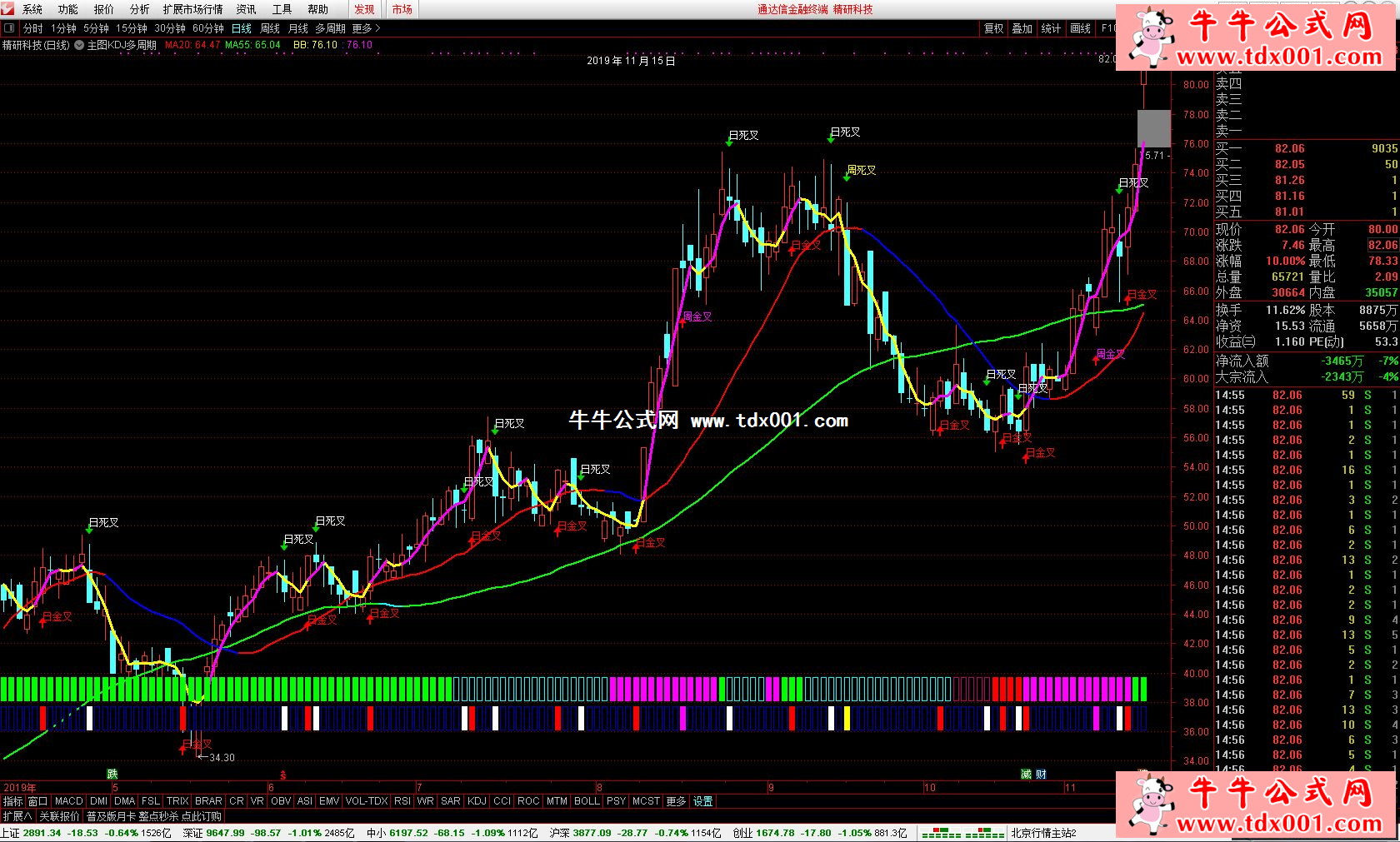Expand the 更多 periods list
Viewport: 1400px width, 842px height.
(x=365, y=28)
